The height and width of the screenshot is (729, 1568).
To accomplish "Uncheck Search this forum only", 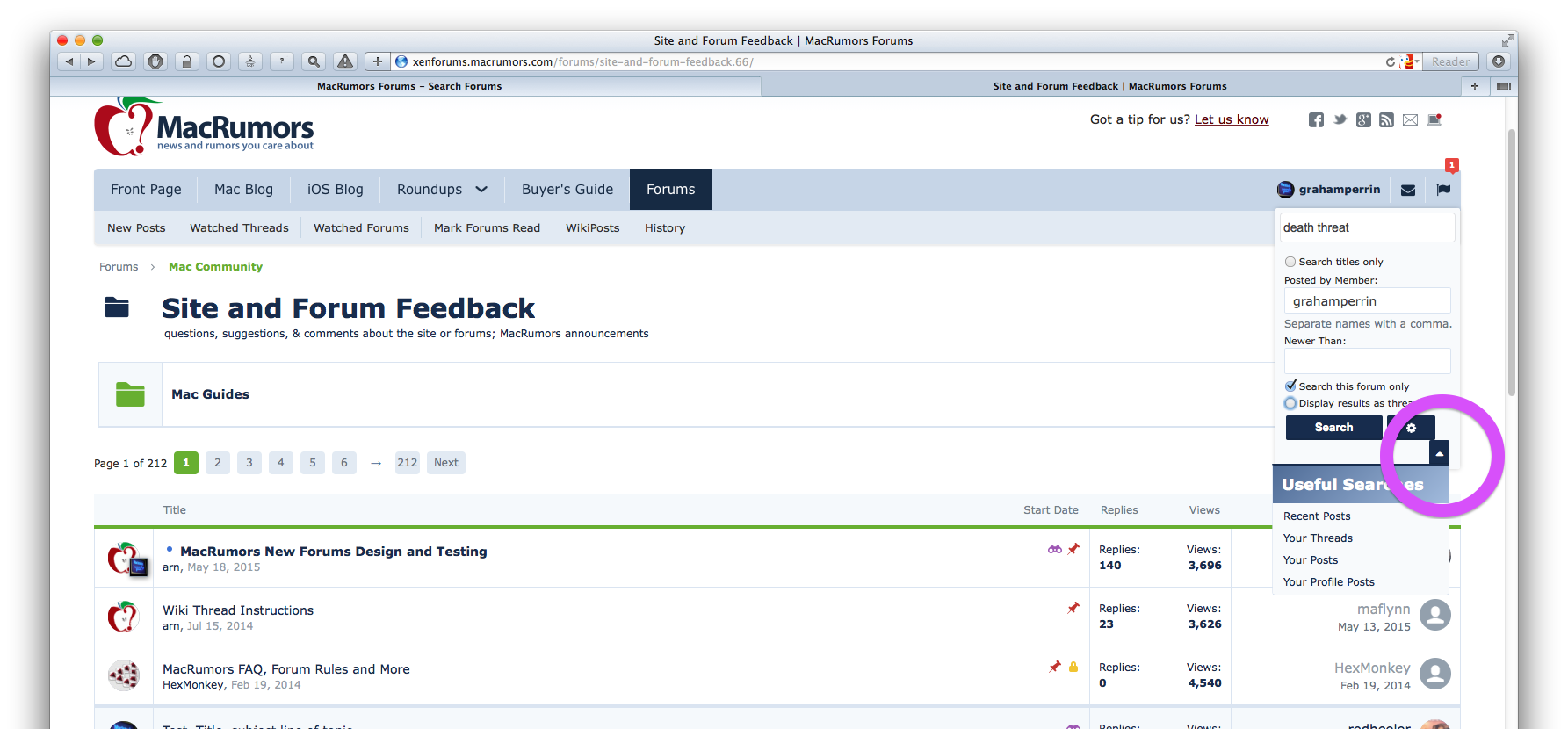I will click(x=1290, y=386).
